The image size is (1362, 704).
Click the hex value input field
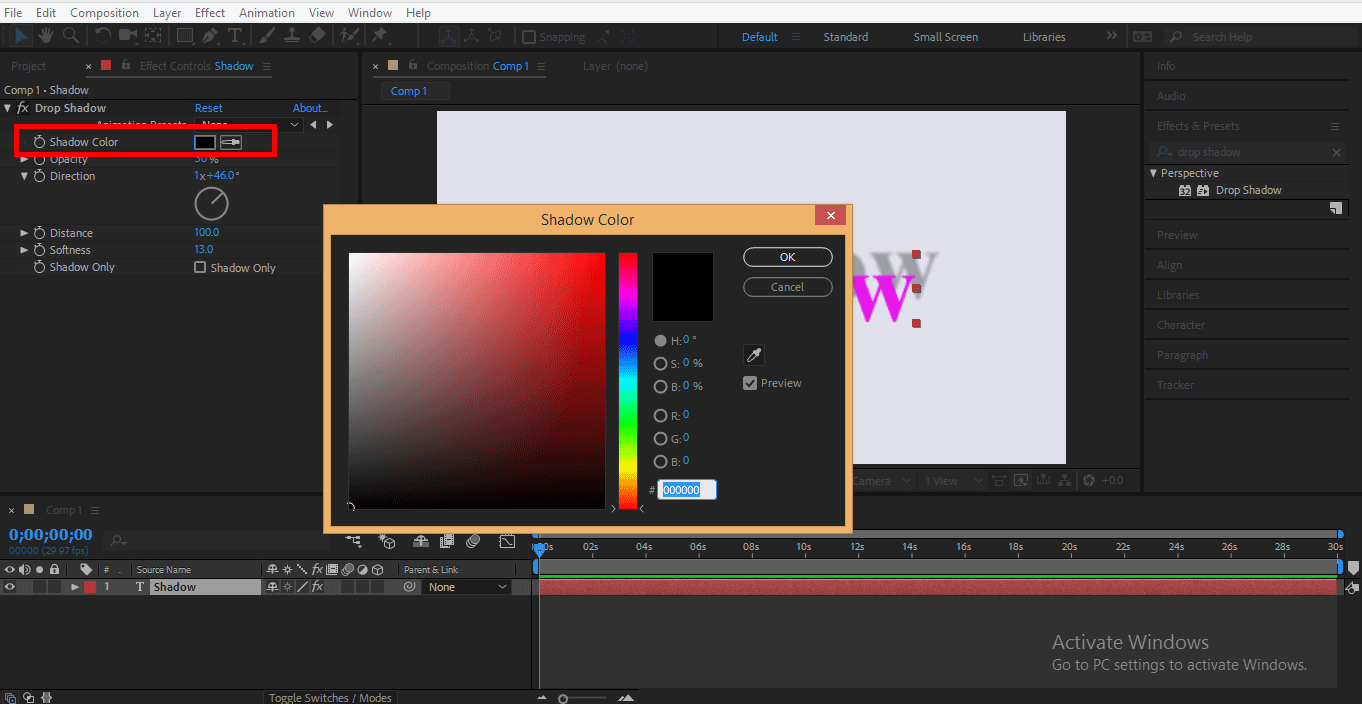tap(688, 489)
